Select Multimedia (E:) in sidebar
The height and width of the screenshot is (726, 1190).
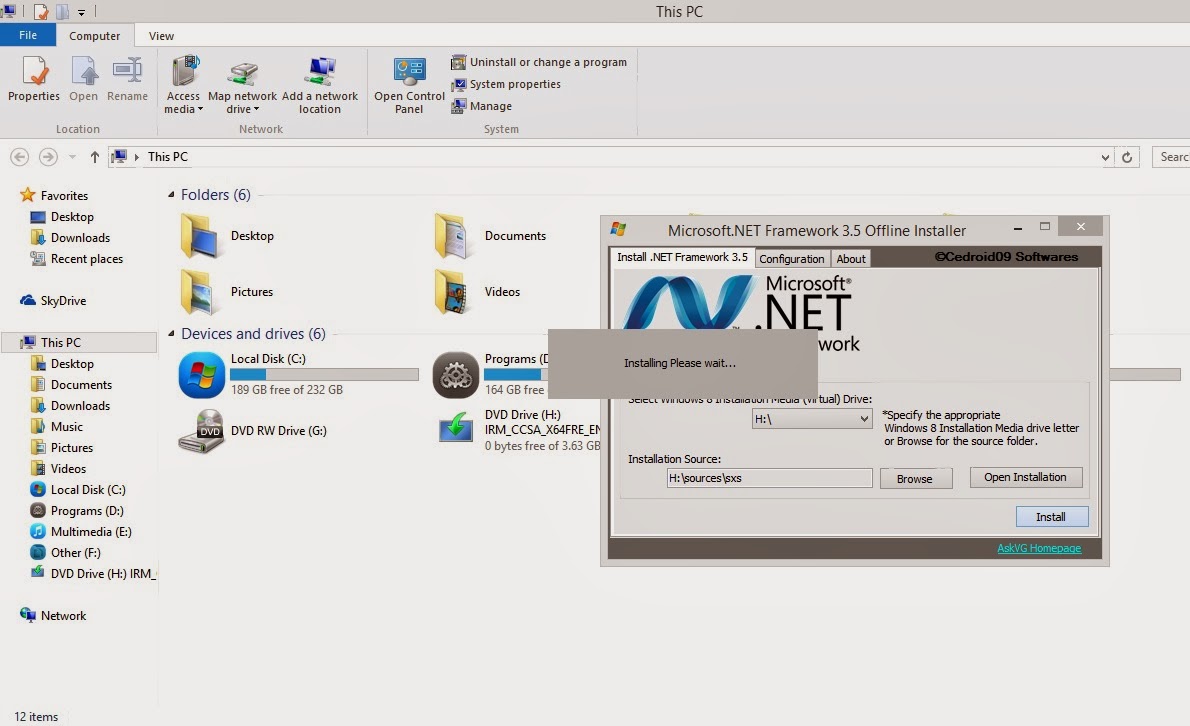click(81, 532)
